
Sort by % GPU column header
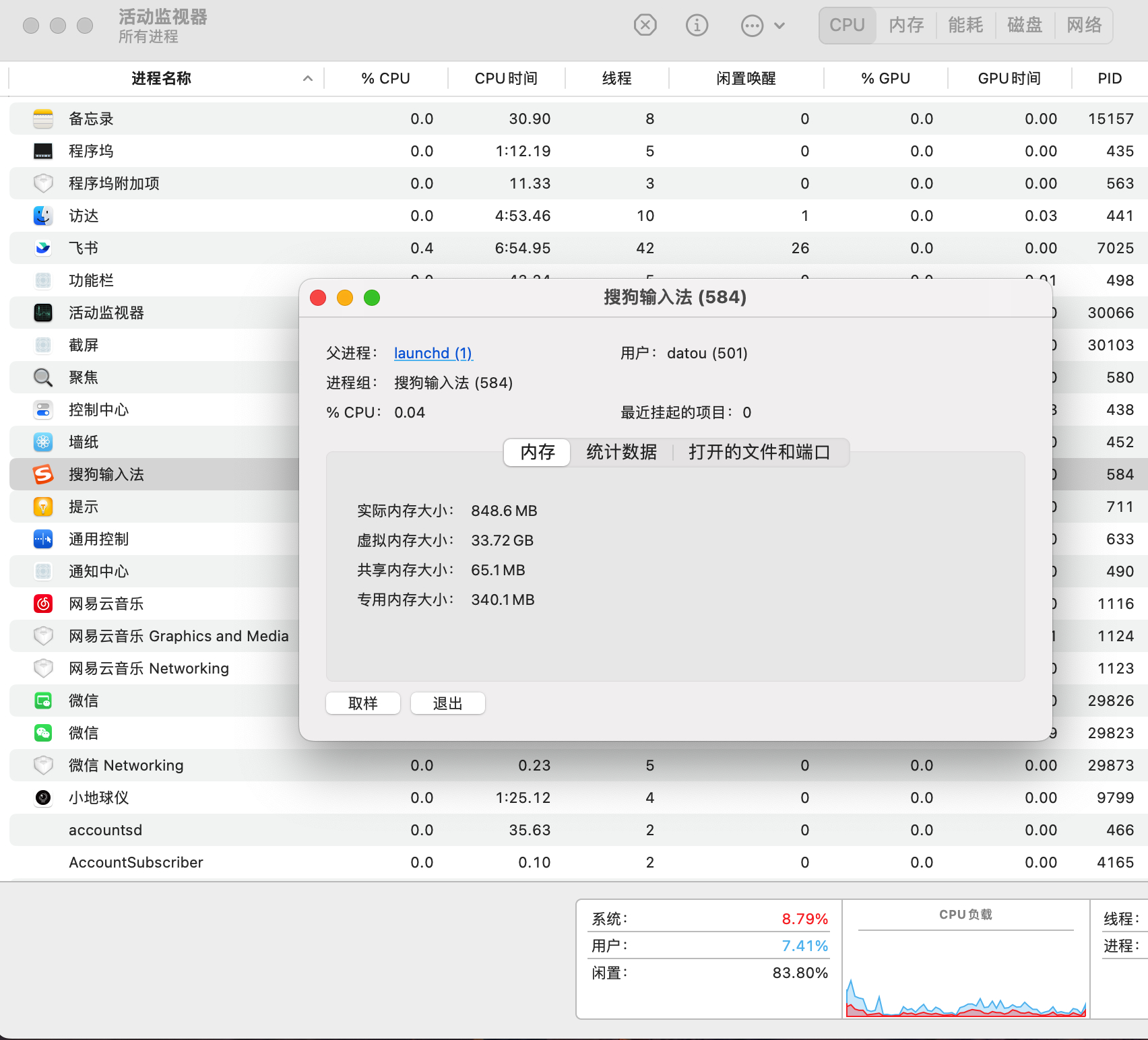click(x=885, y=78)
